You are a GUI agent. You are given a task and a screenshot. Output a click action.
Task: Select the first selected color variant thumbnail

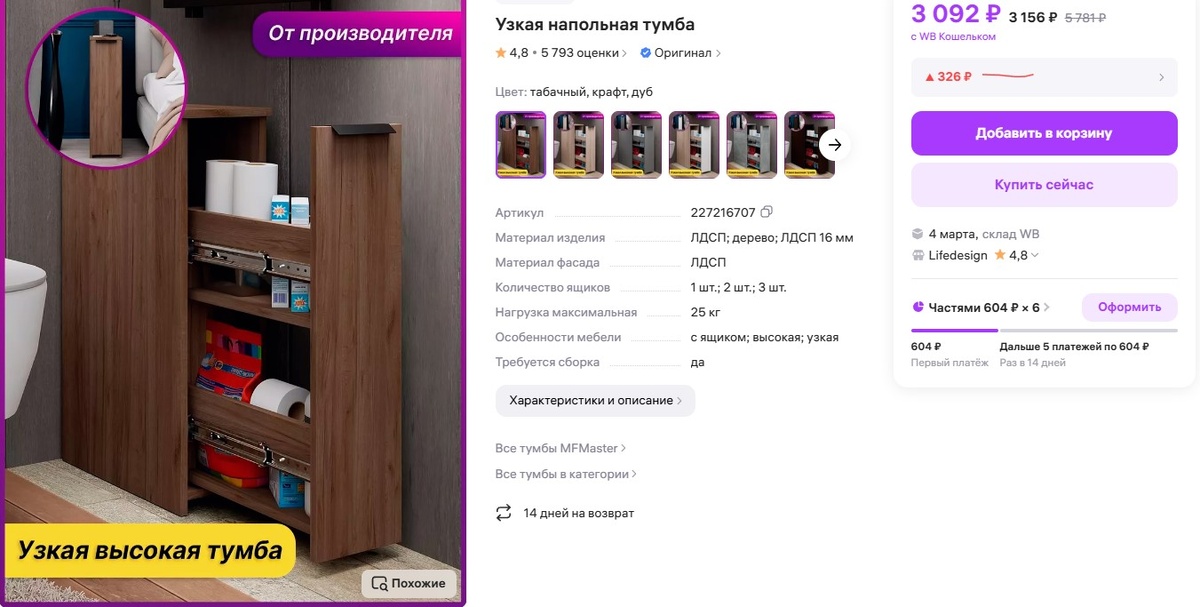point(521,145)
